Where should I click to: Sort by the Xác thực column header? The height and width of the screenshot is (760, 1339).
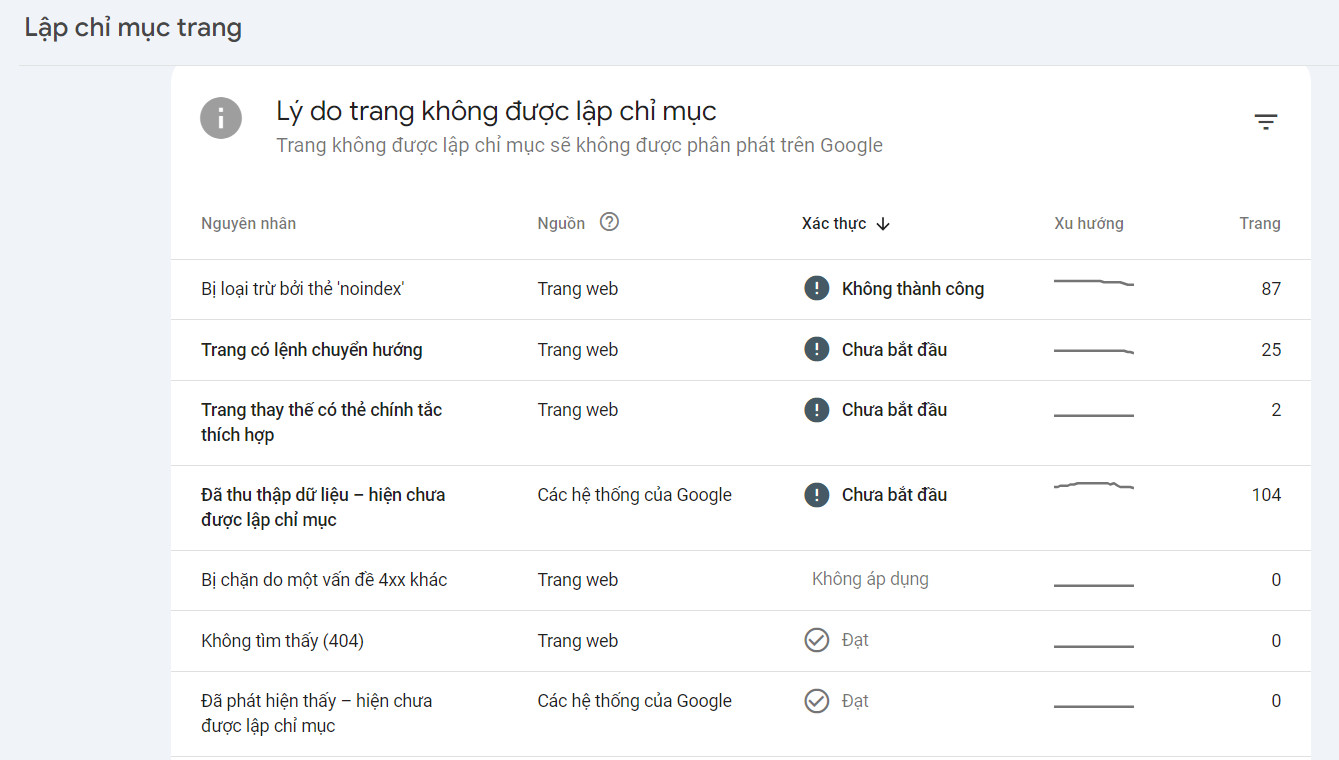(834, 223)
